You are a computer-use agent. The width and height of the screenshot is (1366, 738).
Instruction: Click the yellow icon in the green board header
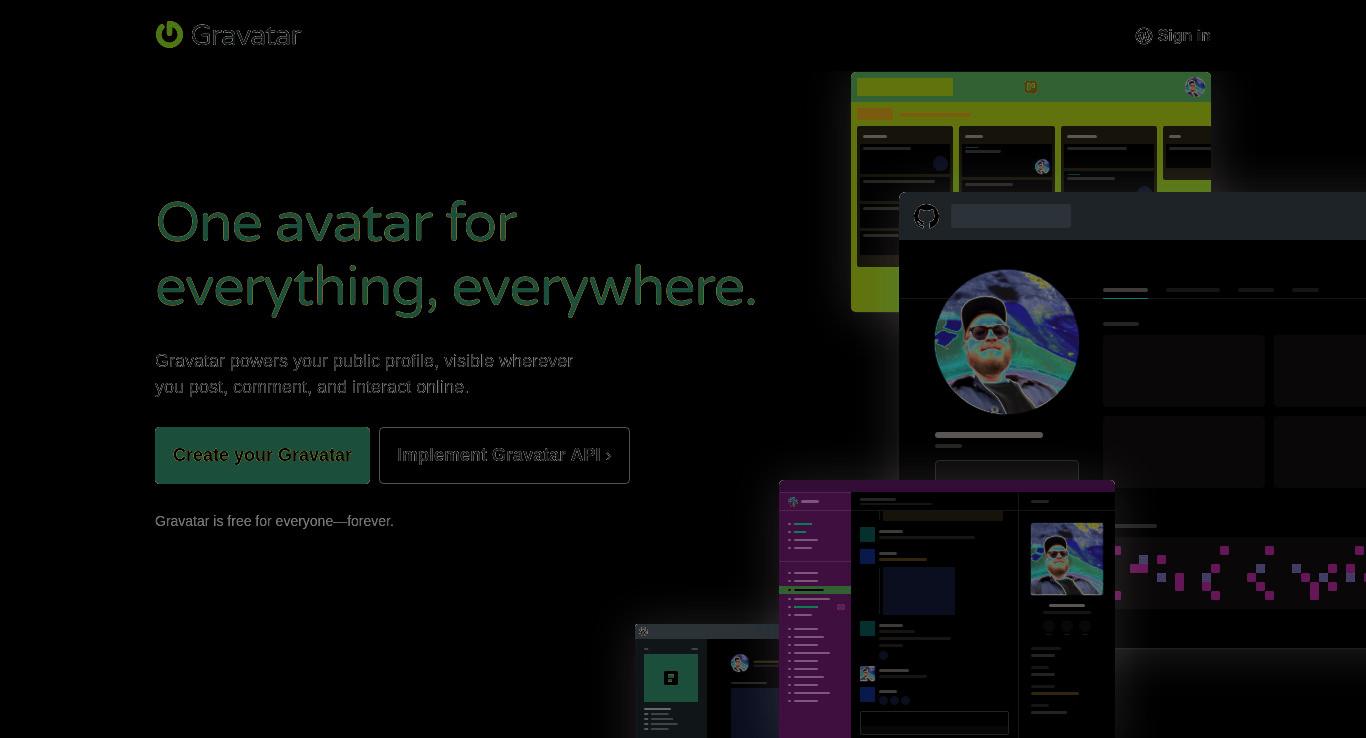pyautogui.click(x=1031, y=87)
